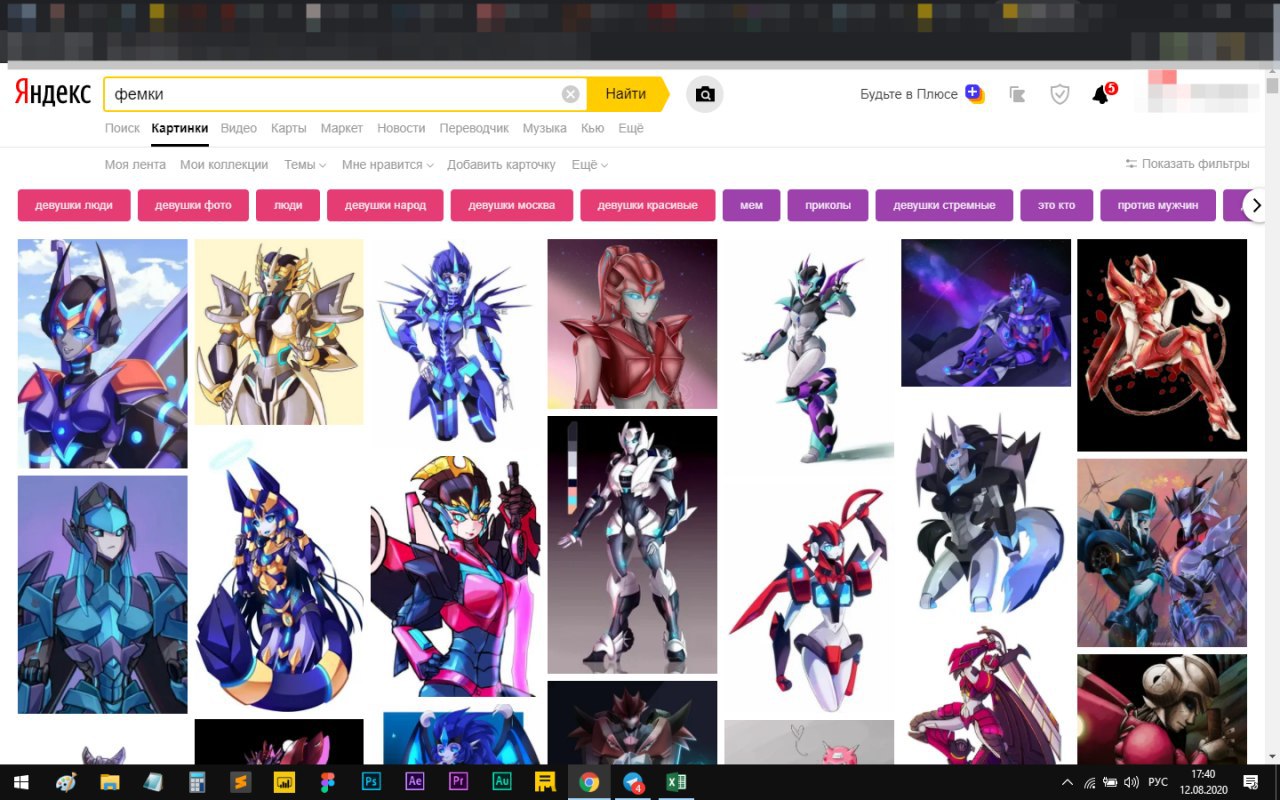Select the девушки фото tag

click(x=193, y=205)
